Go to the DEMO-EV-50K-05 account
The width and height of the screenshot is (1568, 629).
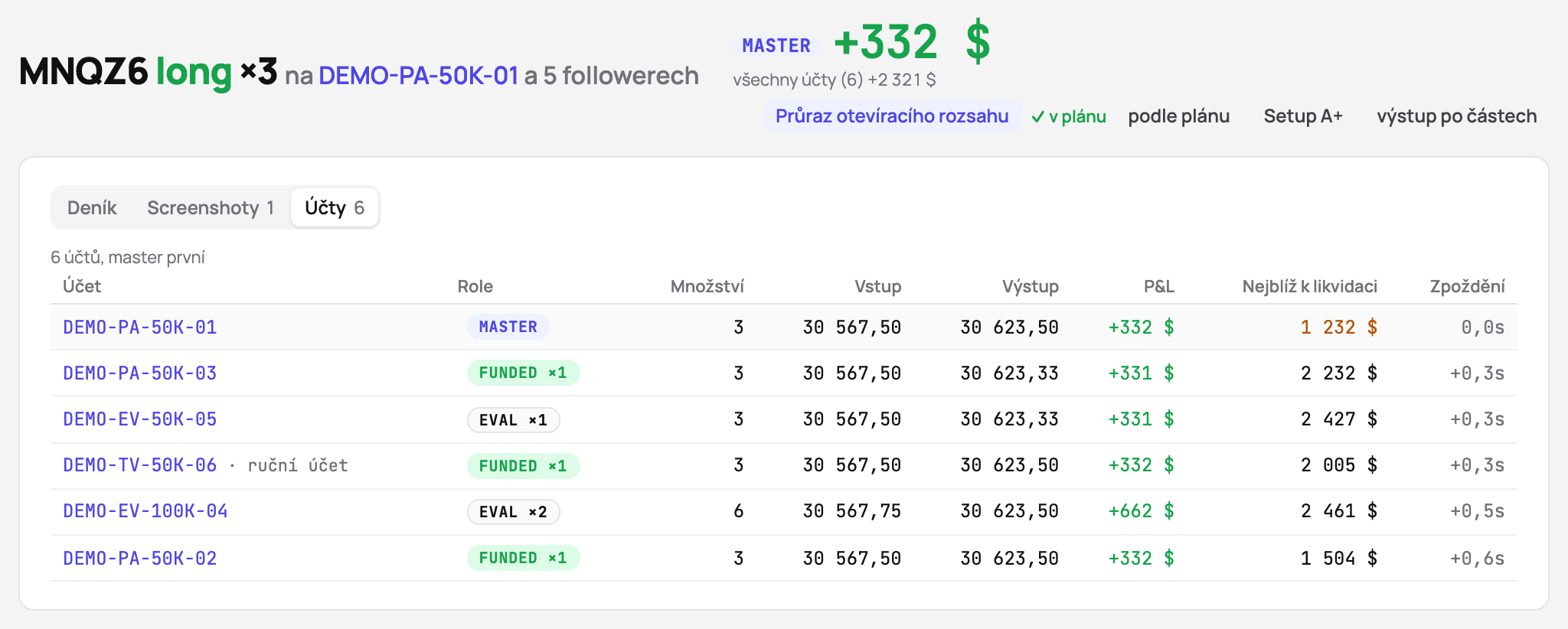click(x=140, y=419)
